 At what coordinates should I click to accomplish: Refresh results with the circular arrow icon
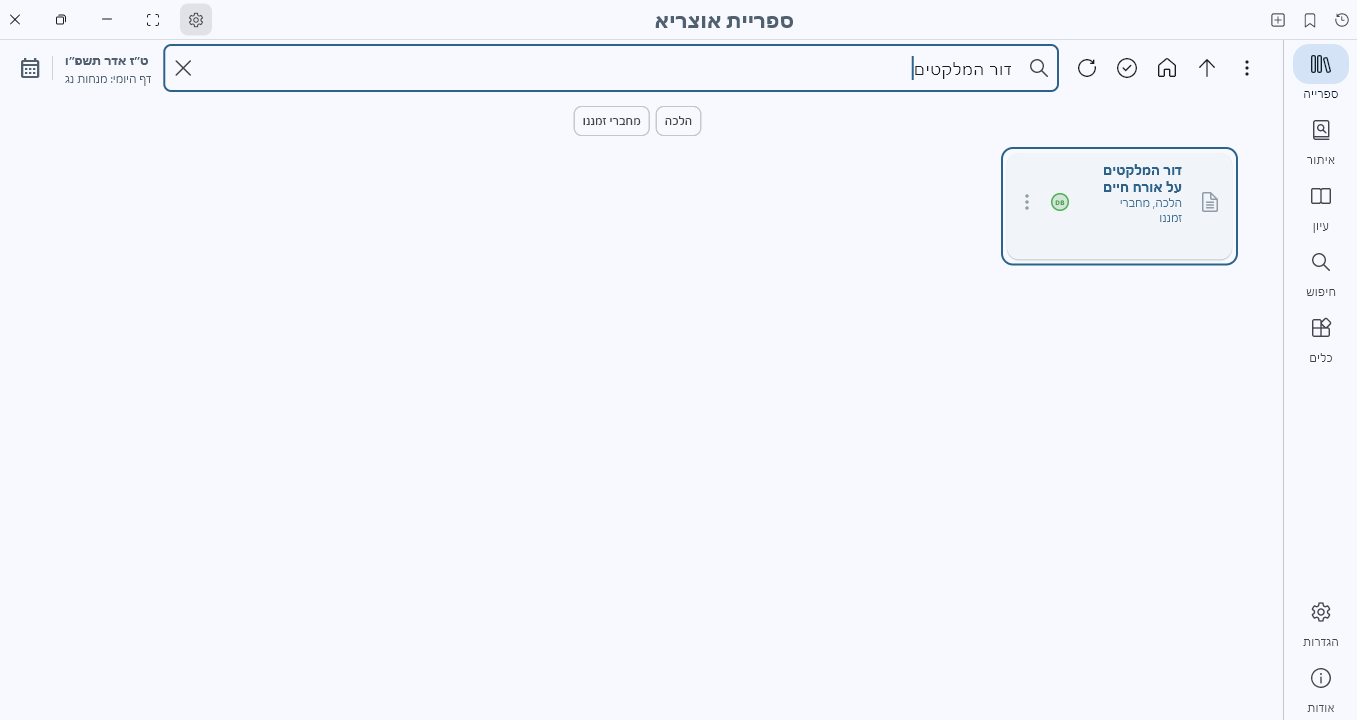[x=1086, y=67]
